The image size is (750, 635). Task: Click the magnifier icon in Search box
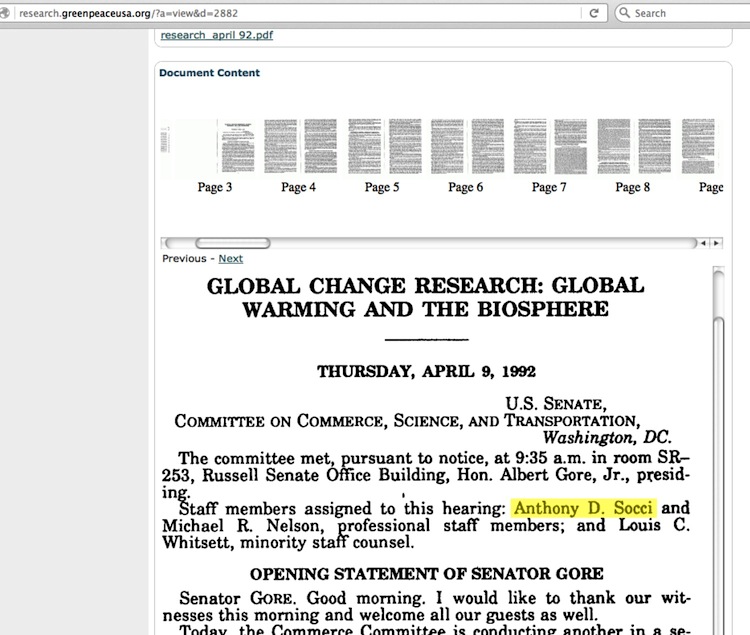click(x=624, y=13)
